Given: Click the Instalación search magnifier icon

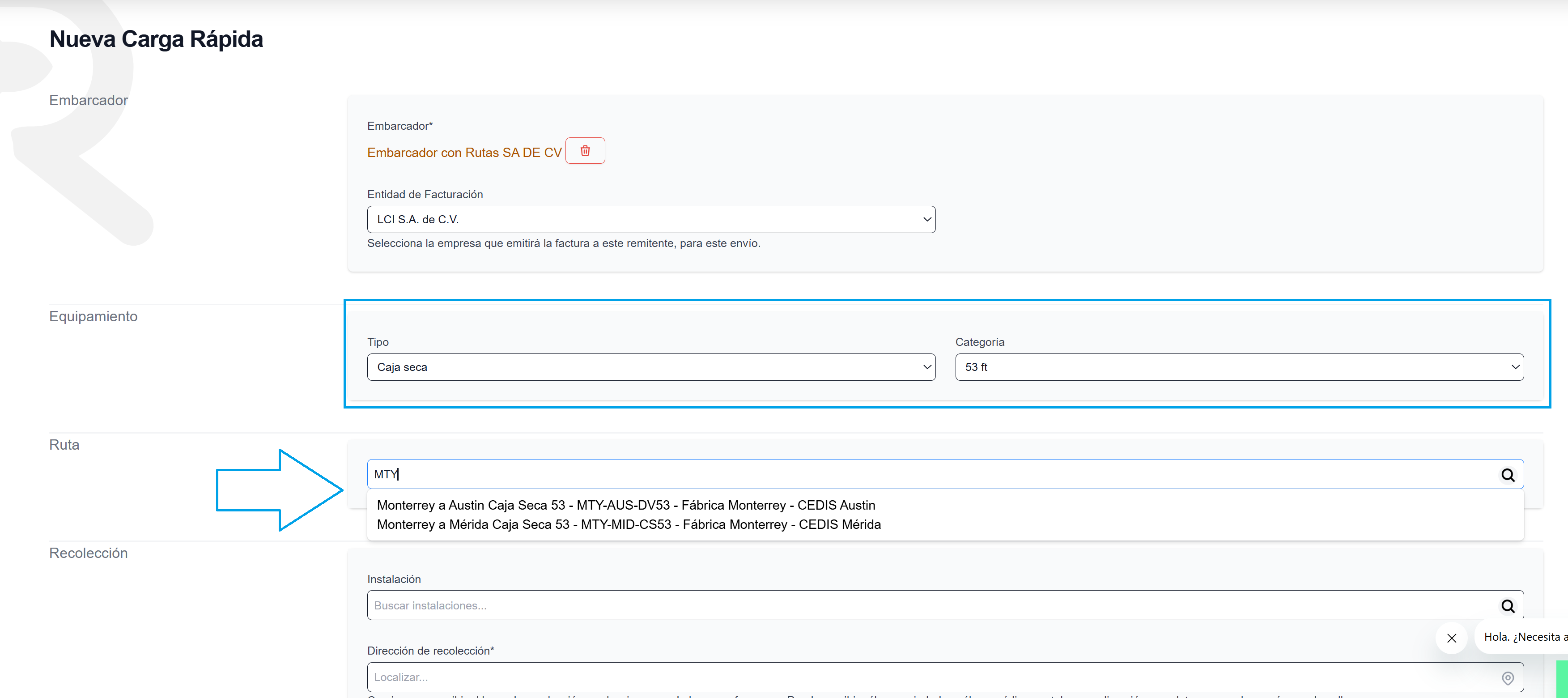Looking at the screenshot, I should 1507,605.
